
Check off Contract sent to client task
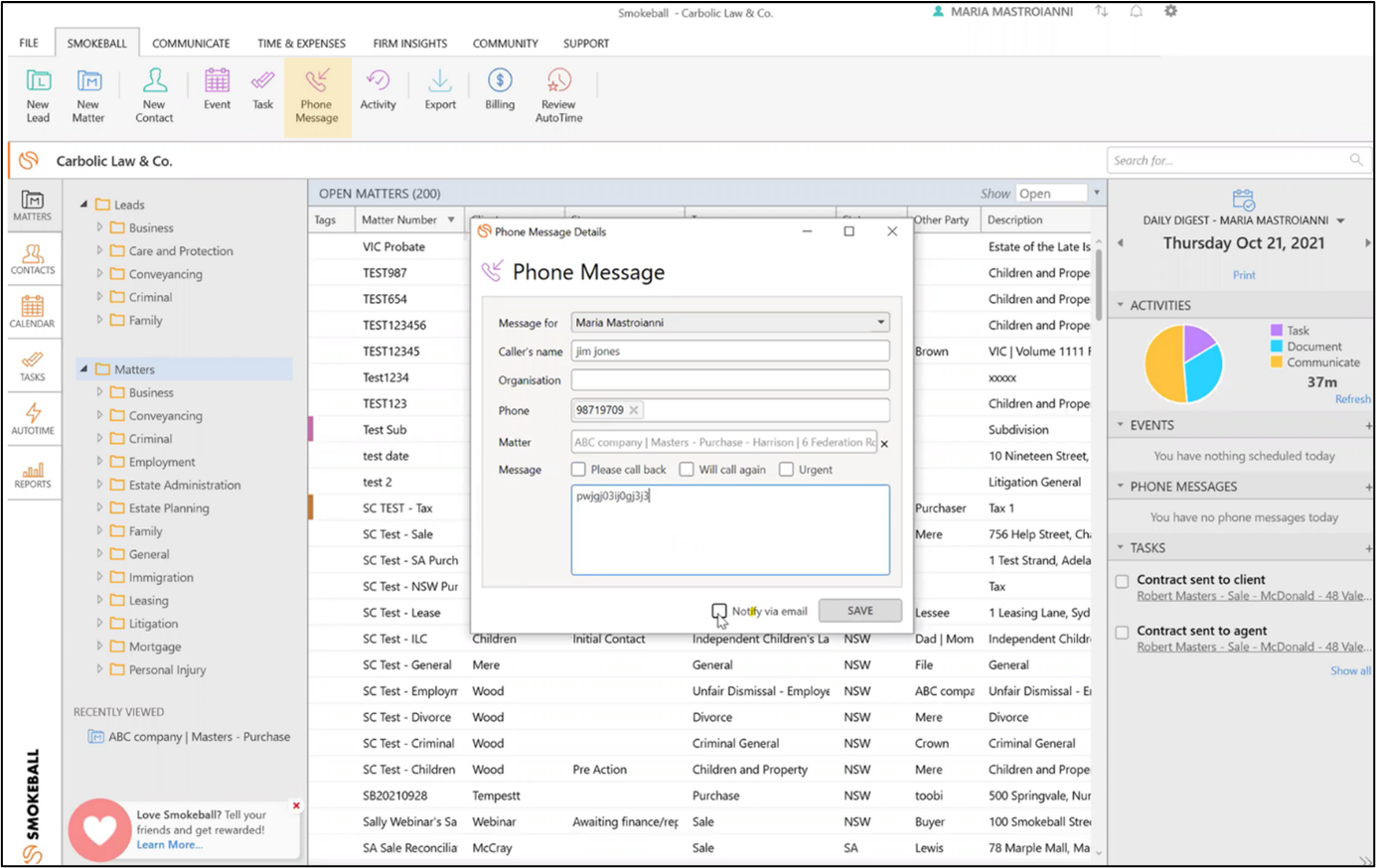pos(1122,581)
